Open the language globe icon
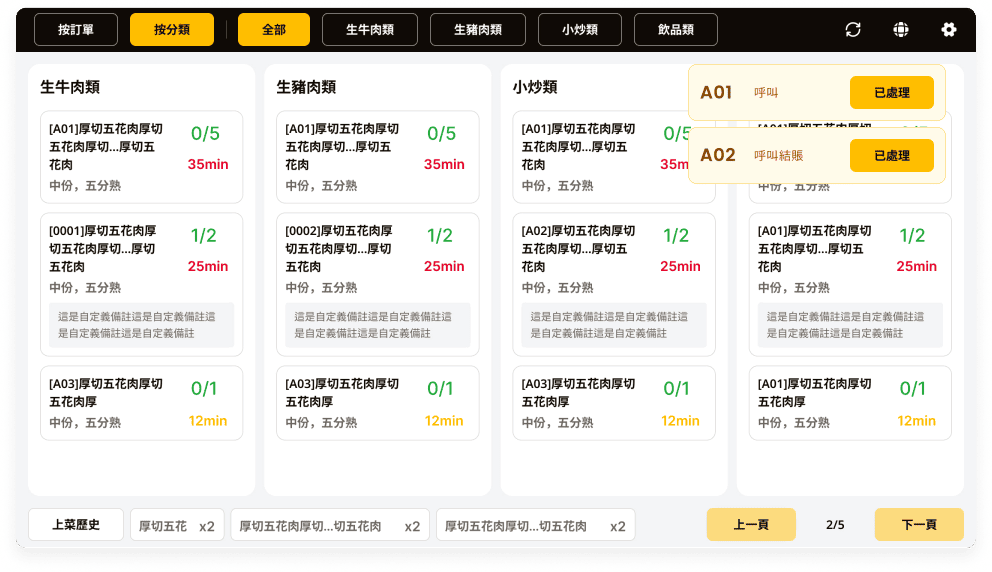 [x=901, y=30]
